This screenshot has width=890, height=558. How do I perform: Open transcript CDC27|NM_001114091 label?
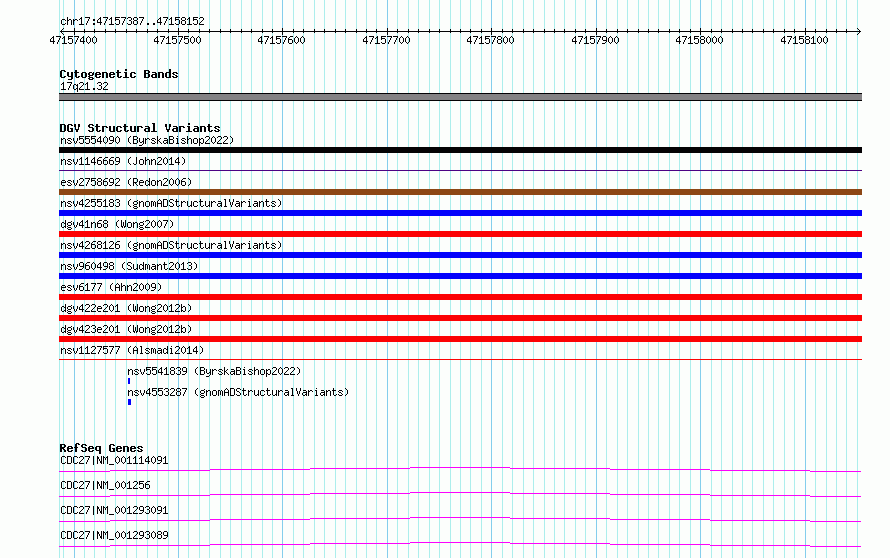[114, 460]
